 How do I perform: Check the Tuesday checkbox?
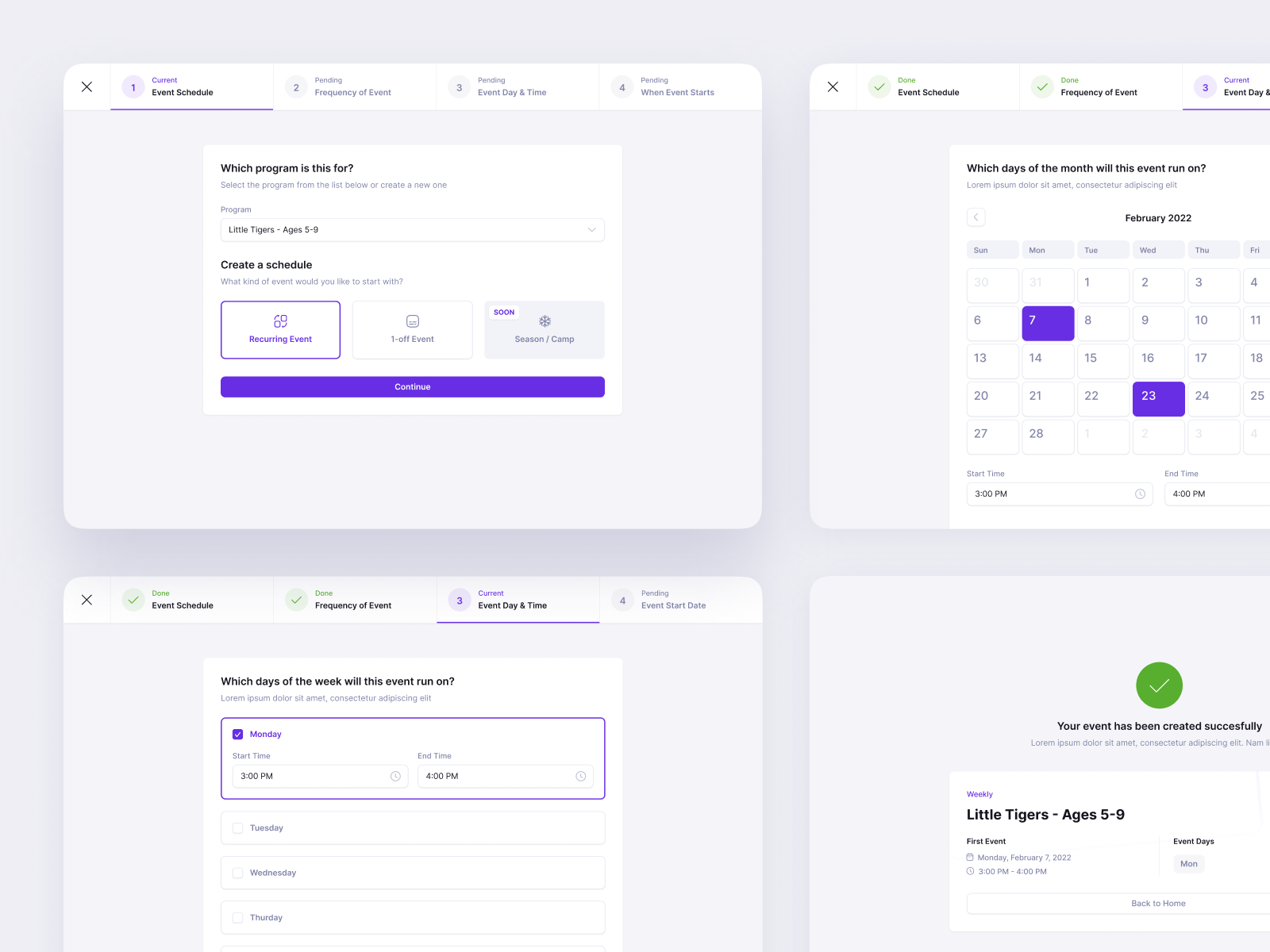tap(237, 827)
